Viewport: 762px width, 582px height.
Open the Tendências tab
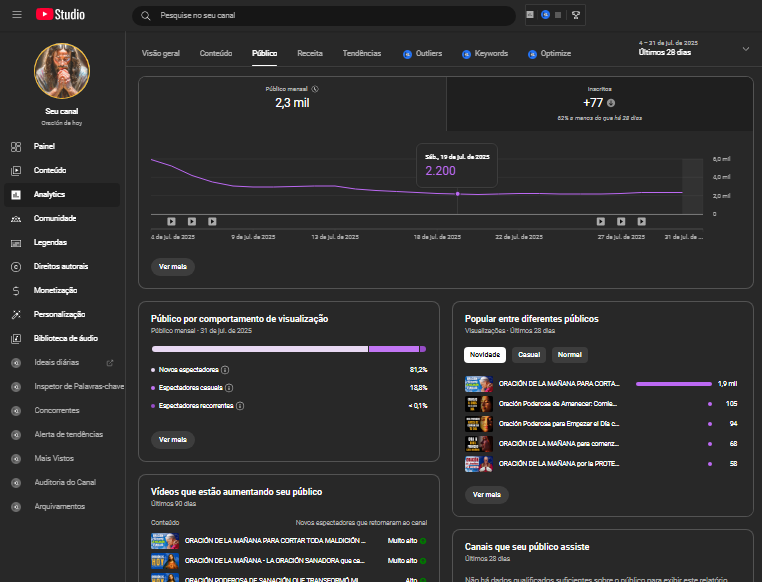pos(362,53)
